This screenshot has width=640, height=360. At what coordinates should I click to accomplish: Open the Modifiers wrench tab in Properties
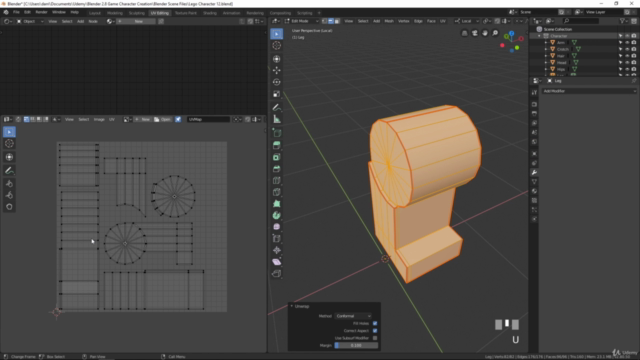(x=534, y=172)
